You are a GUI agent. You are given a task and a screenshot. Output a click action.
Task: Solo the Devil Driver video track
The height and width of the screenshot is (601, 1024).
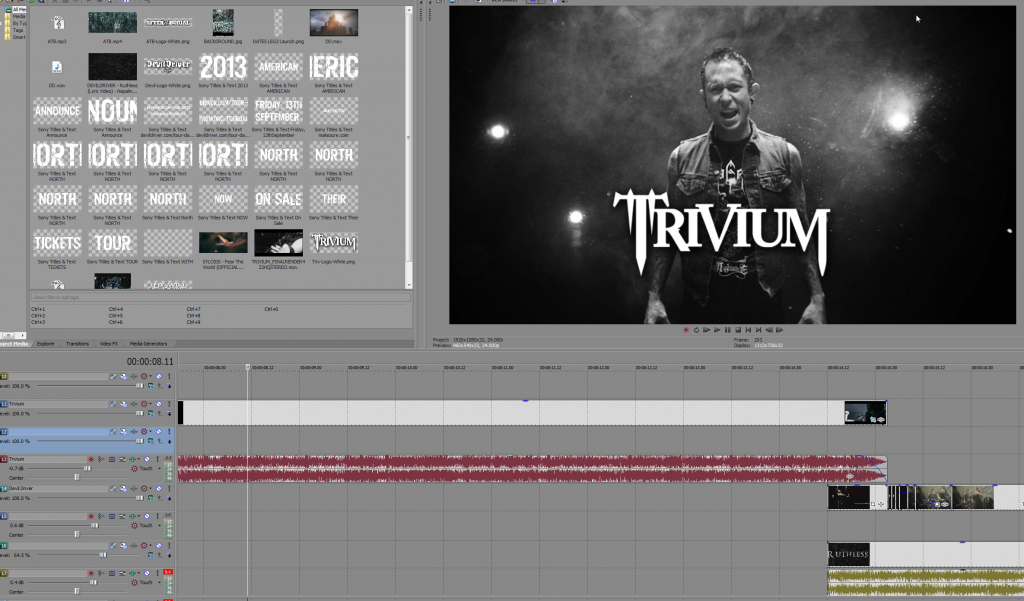tap(169, 488)
